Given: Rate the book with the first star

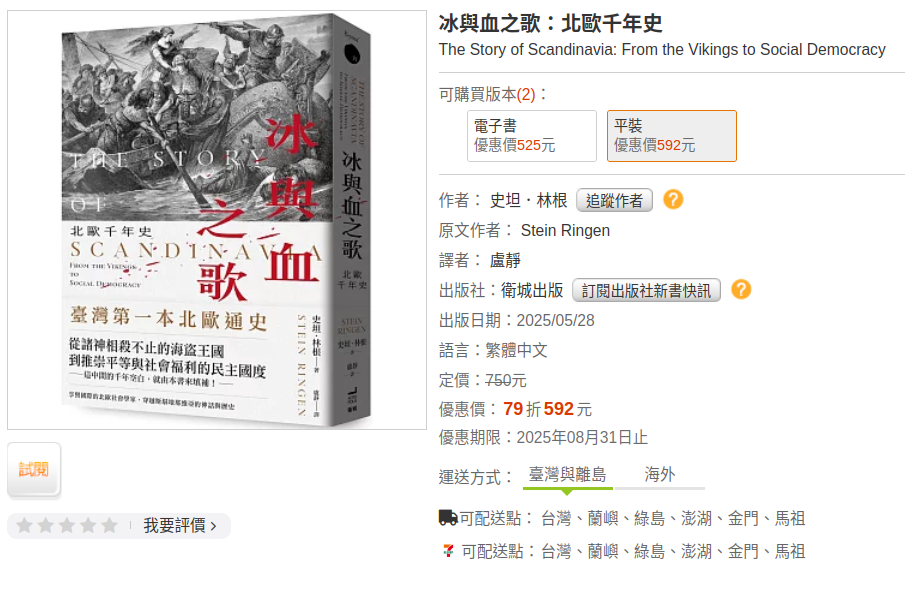Looking at the screenshot, I should coord(24,525).
